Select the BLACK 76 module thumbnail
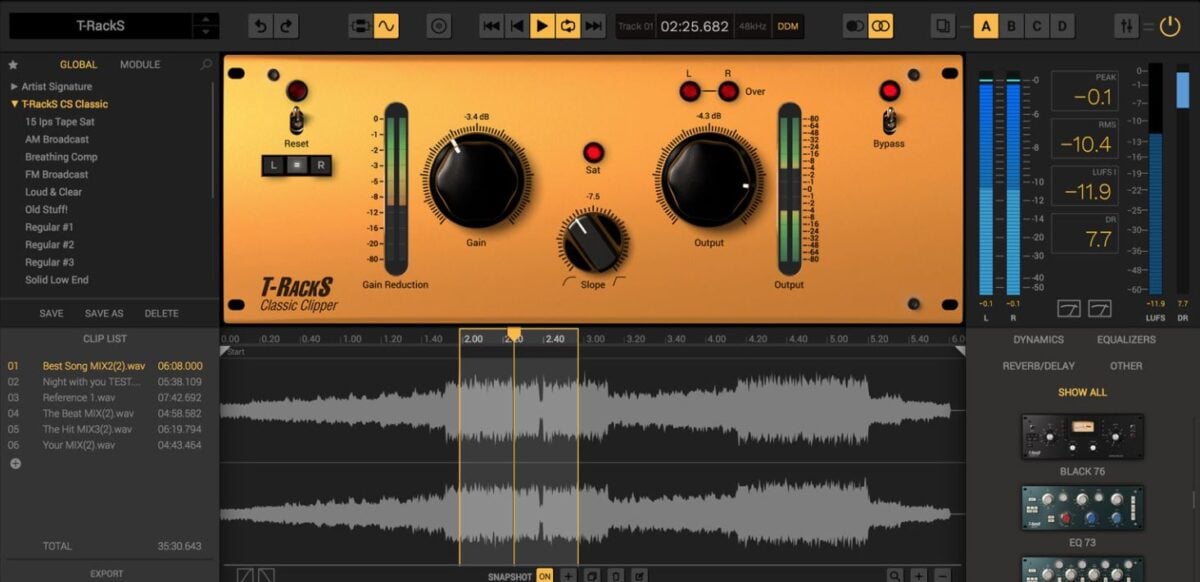 (1081, 437)
